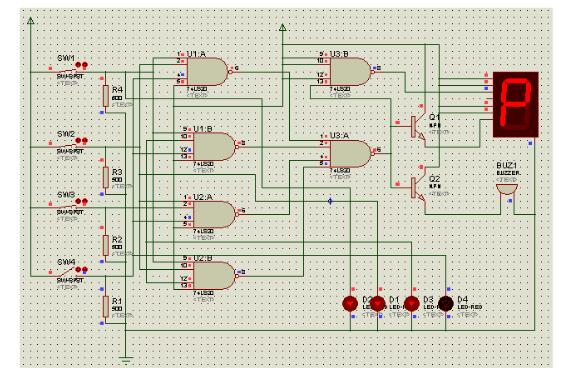571x368 pixels.
Task: Select resistor R3
Action: click(106, 177)
